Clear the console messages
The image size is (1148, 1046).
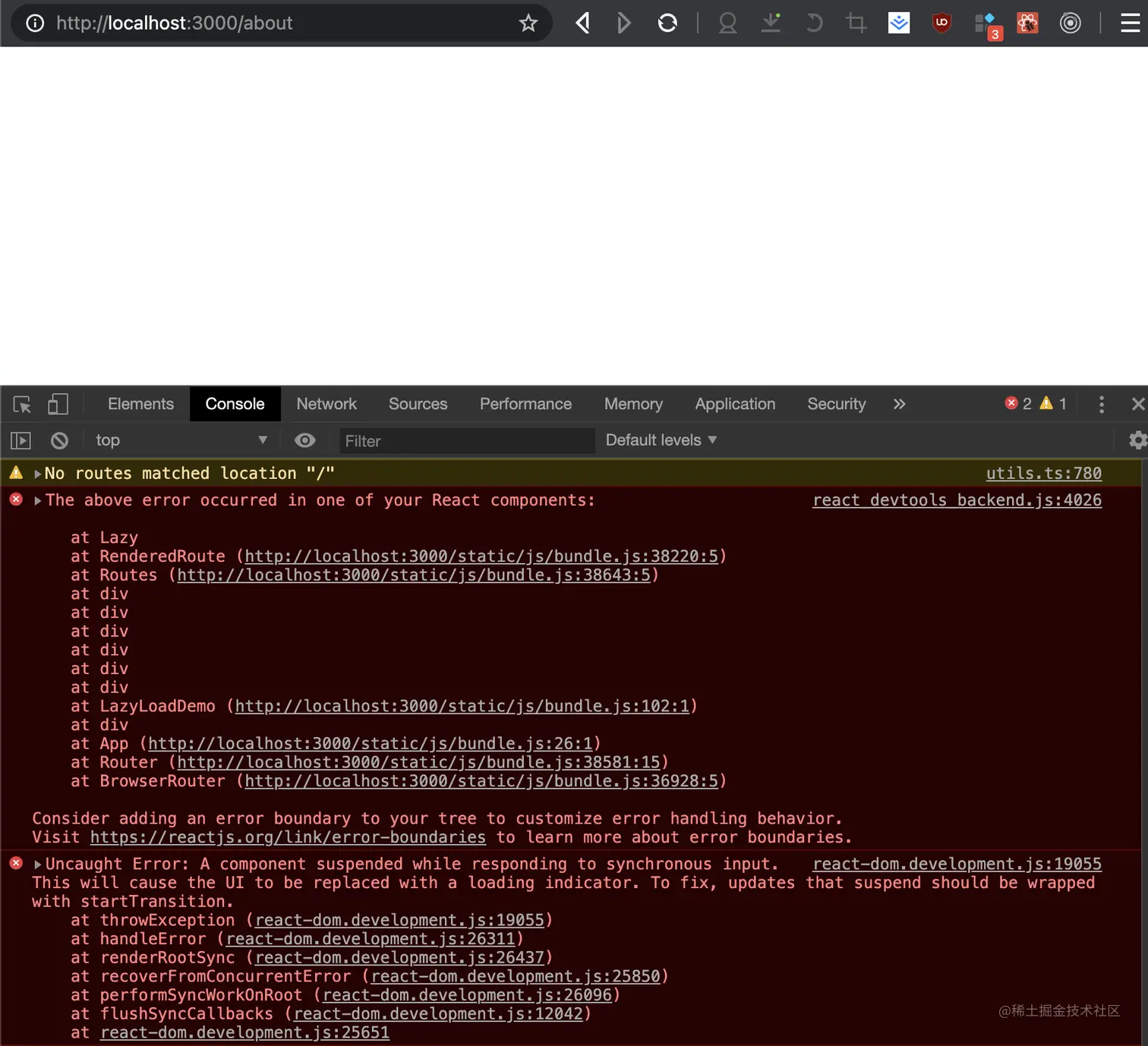[x=59, y=440]
